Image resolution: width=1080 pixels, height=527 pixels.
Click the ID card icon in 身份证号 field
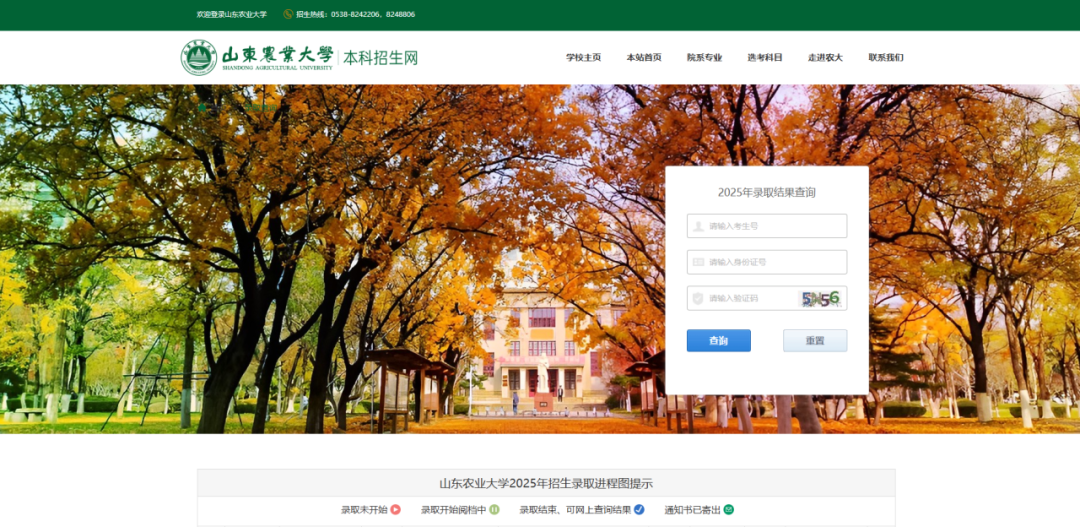coord(698,262)
